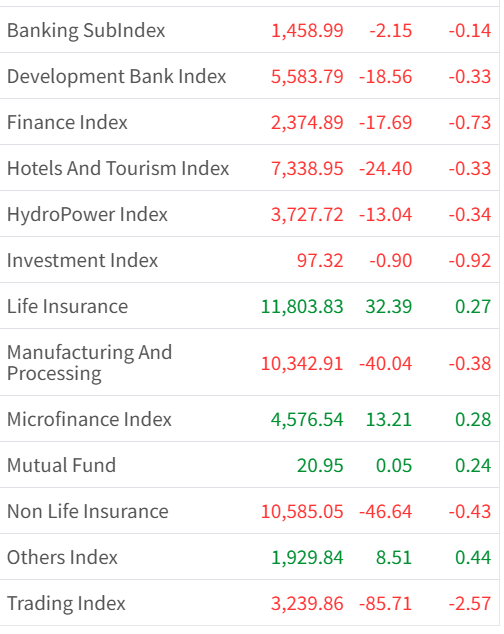Click Banking SubIndex value 1,458.99
The width and height of the screenshot is (504, 634).
point(307,31)
